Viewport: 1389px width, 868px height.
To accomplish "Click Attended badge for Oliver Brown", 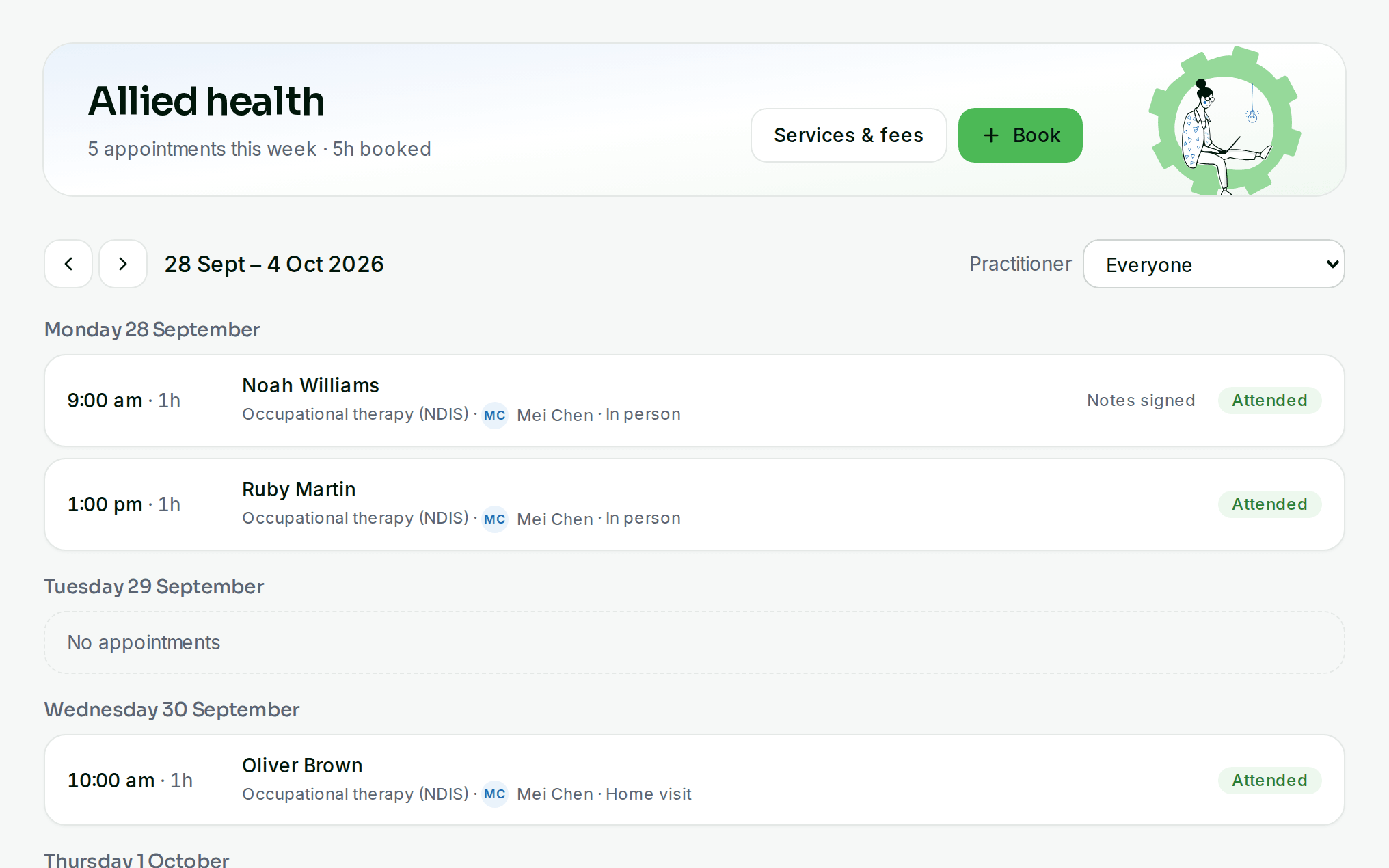I will [1269, 781].
